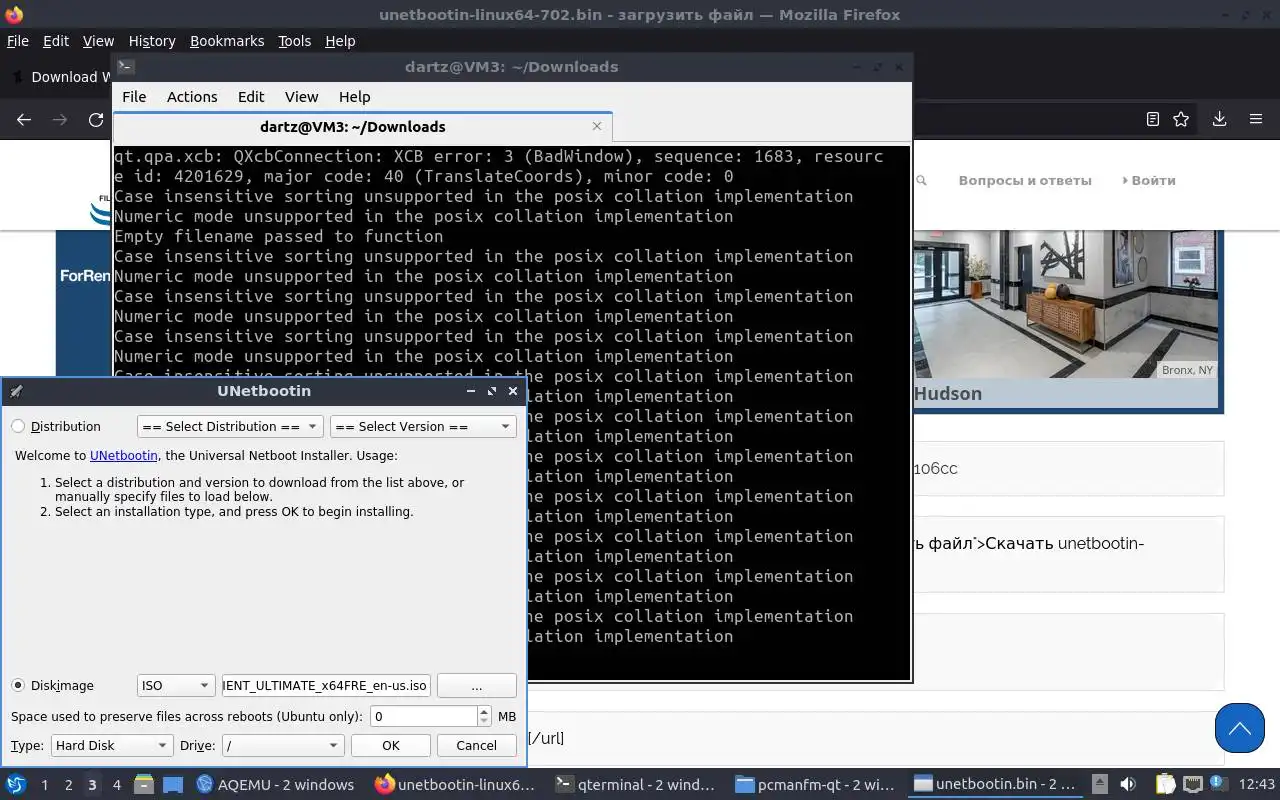Image resolution: width=1280 pixels, height=800 pixels.
Task: Open Help menu in qterminal
Action: pos(355,97)
